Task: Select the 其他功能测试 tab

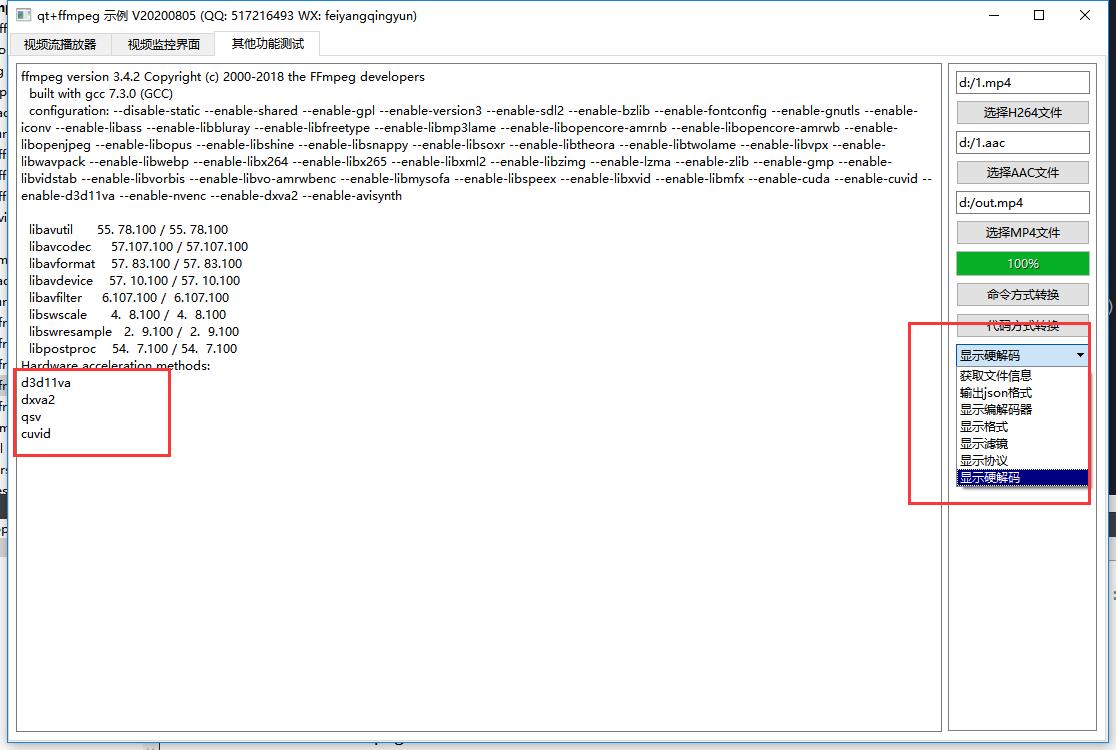Action: tap(268, 43)
